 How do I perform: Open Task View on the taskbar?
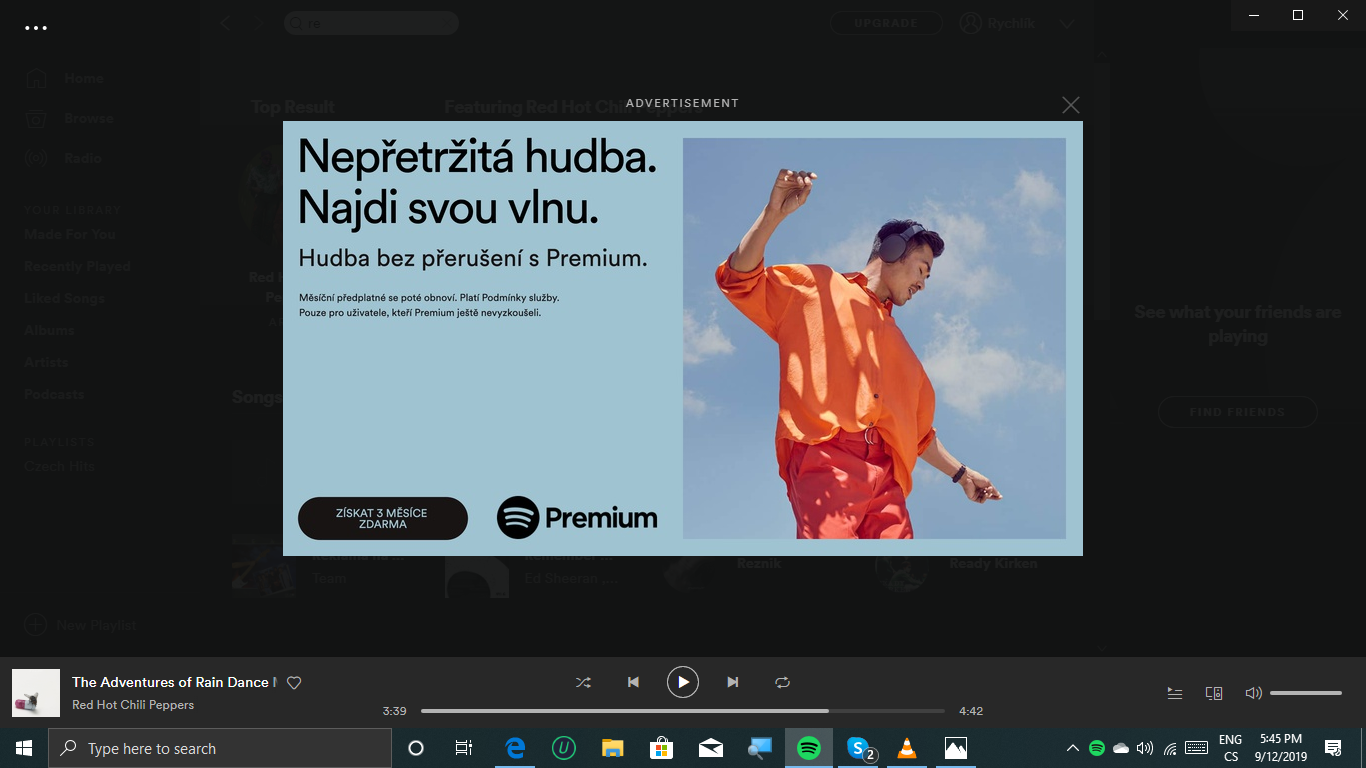(464, 748)
